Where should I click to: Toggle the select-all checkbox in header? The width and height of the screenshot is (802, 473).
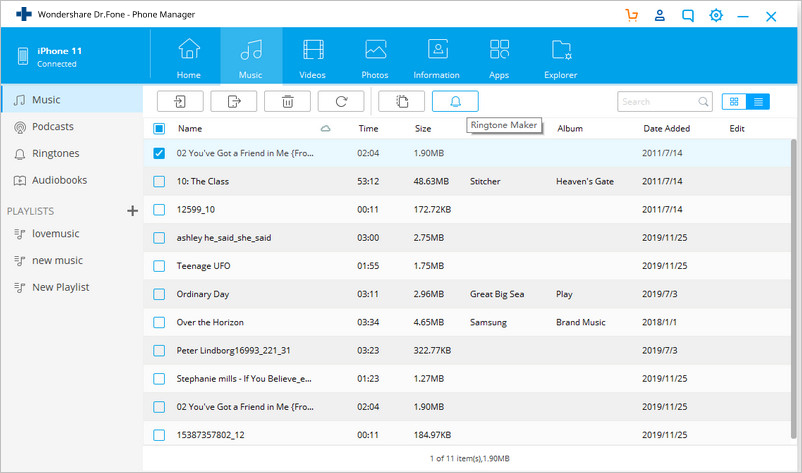point(159,129)
